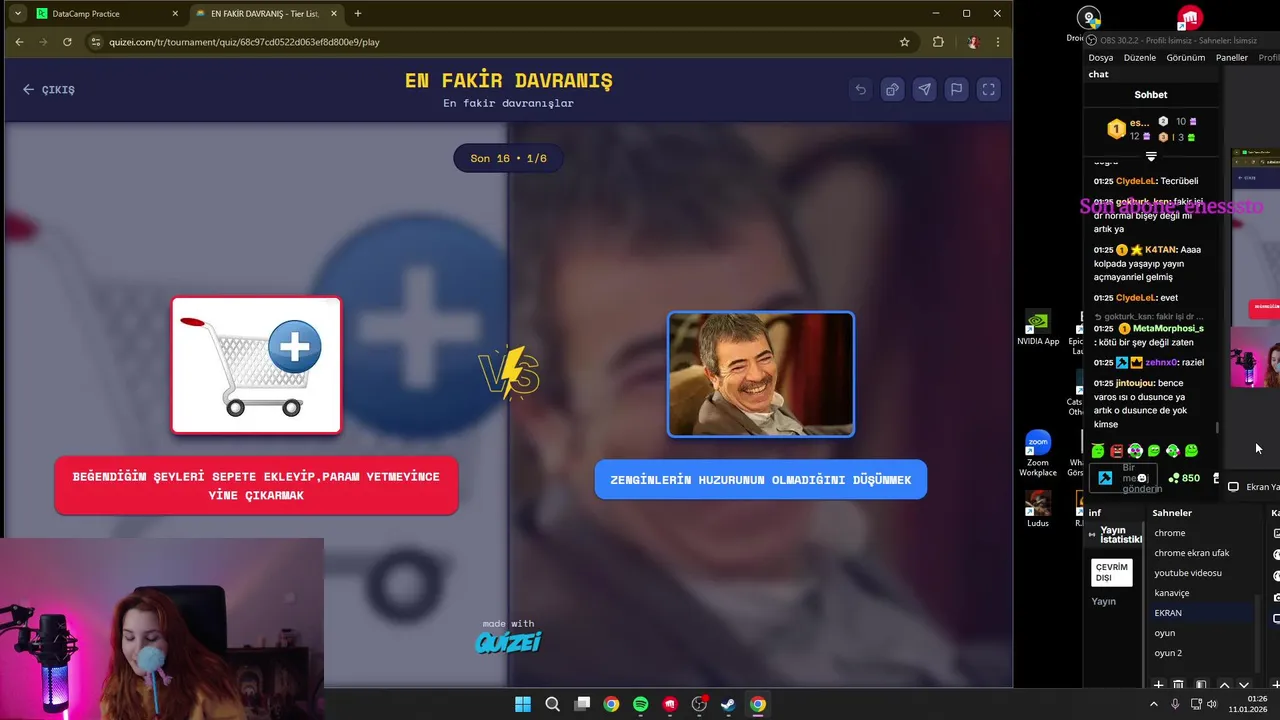
Task: Expand the chat leaderboard handle
Action: pyautogui.click(x=1151, y=157)
